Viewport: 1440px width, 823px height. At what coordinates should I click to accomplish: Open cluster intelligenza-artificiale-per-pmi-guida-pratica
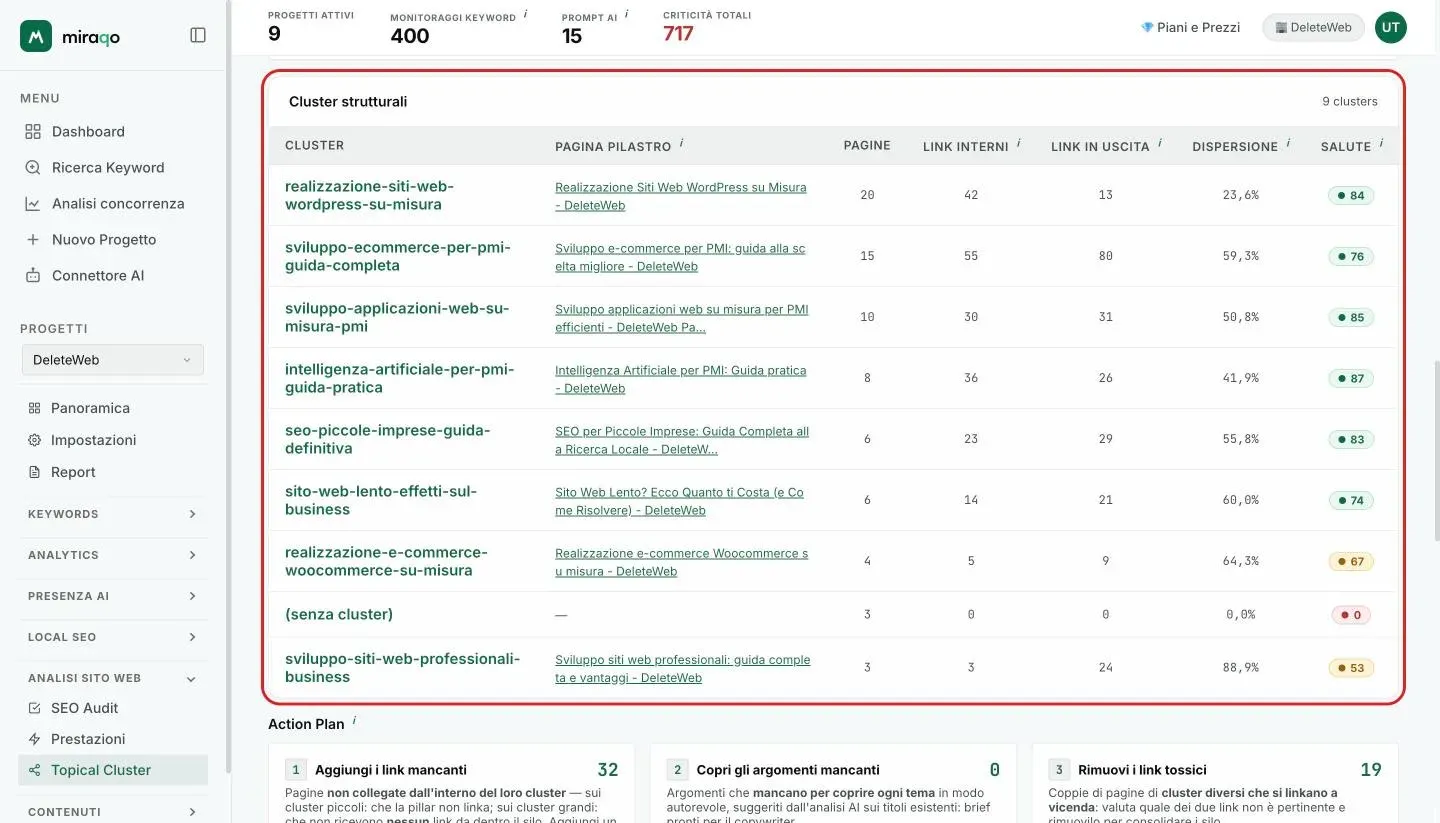399,378
